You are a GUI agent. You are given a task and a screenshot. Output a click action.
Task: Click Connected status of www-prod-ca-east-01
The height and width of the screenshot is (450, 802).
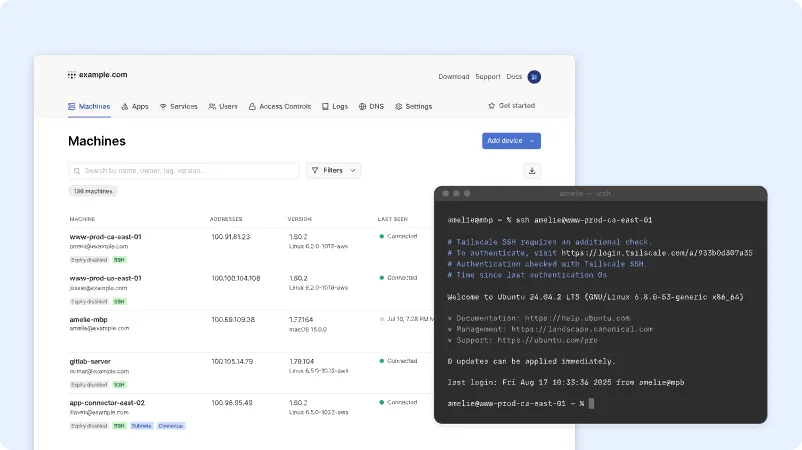coord(398,236)
